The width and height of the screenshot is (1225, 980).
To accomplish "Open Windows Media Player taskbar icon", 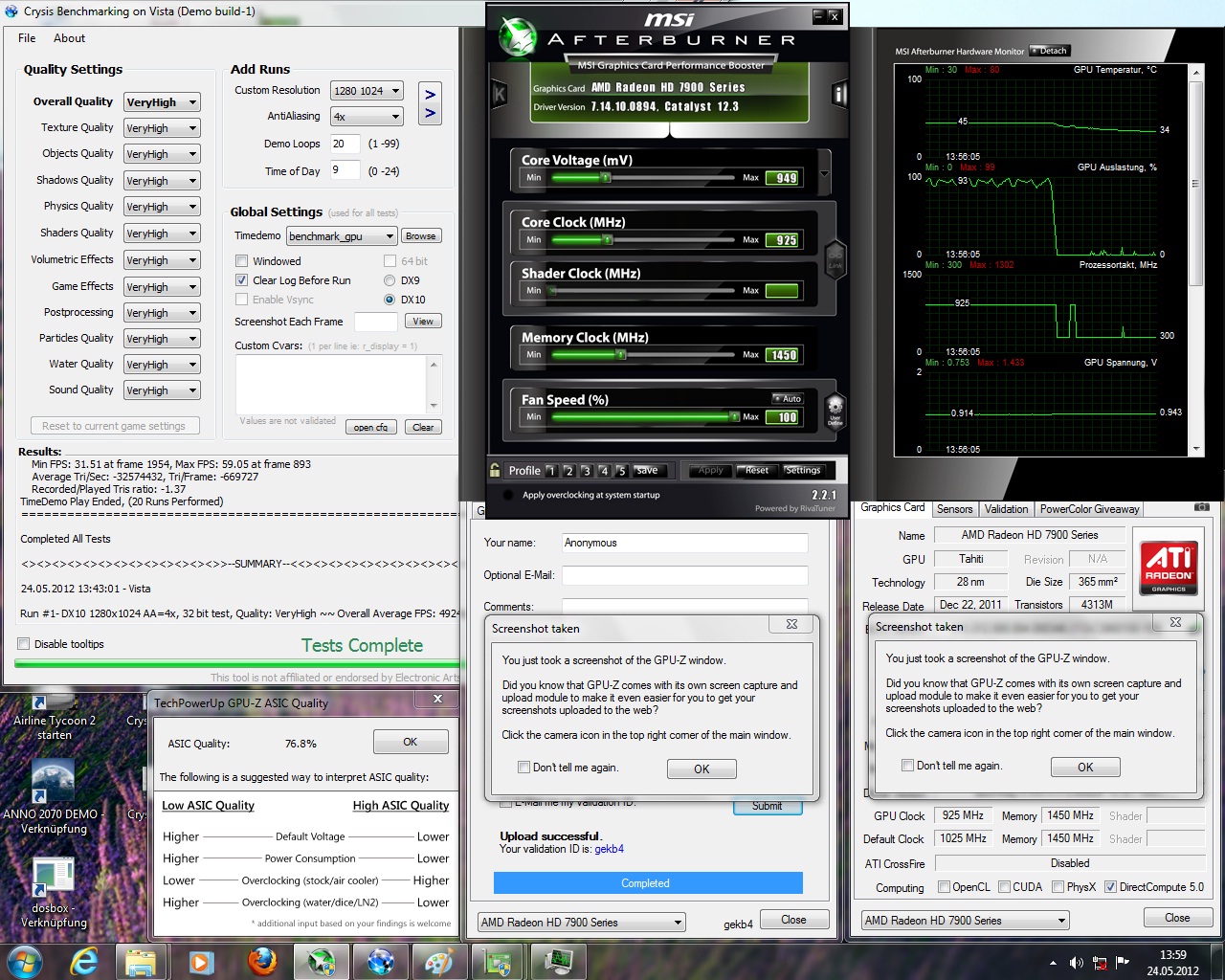I will (200, 961).
